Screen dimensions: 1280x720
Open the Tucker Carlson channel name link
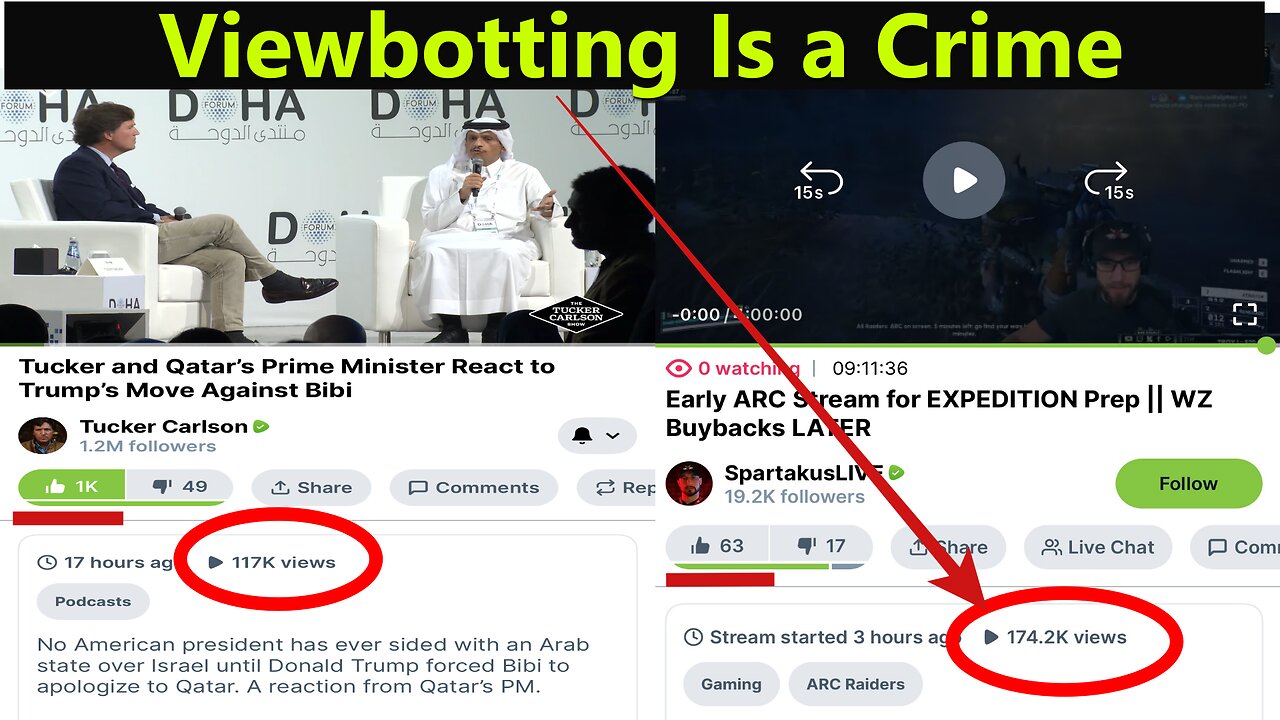[164, 426]
